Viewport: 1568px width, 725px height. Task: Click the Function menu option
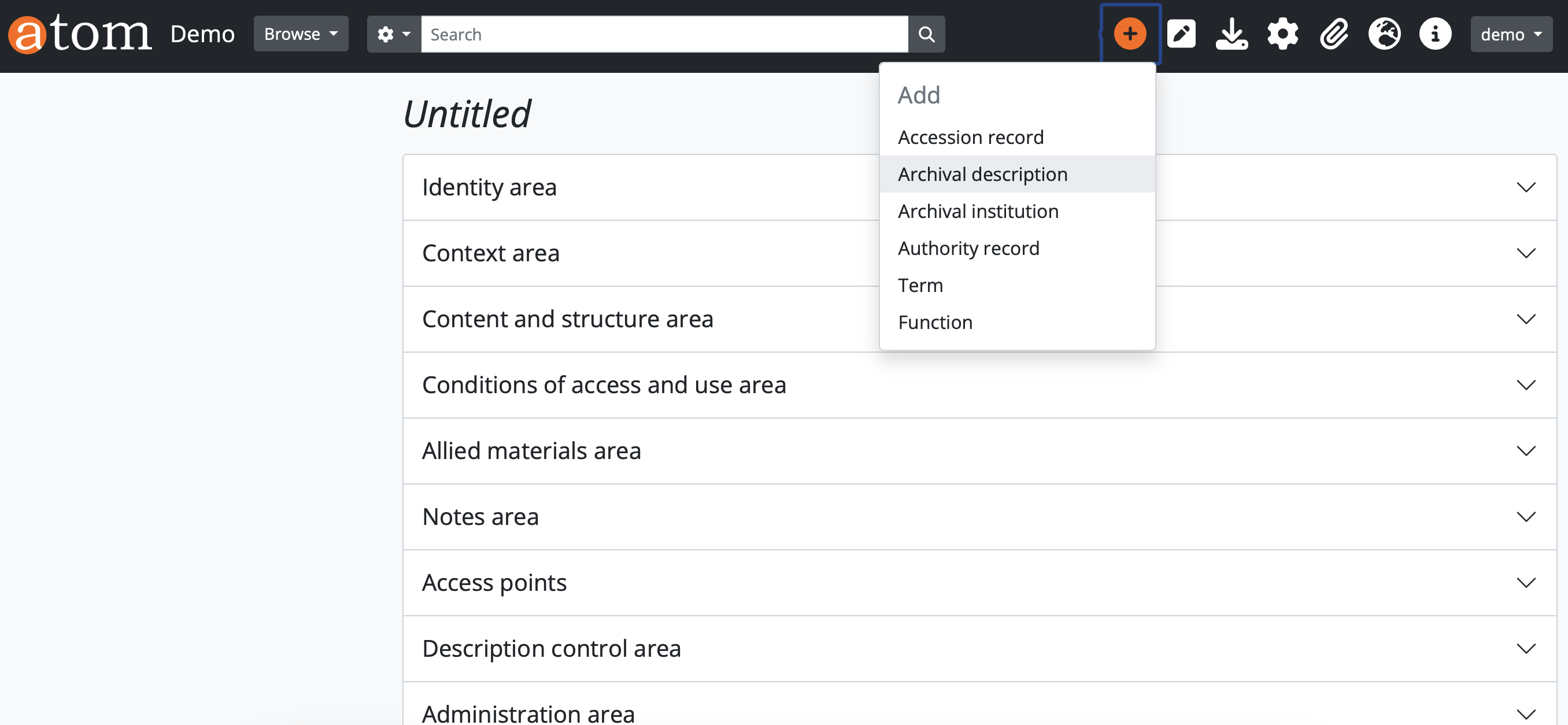[x=935, y=322]
